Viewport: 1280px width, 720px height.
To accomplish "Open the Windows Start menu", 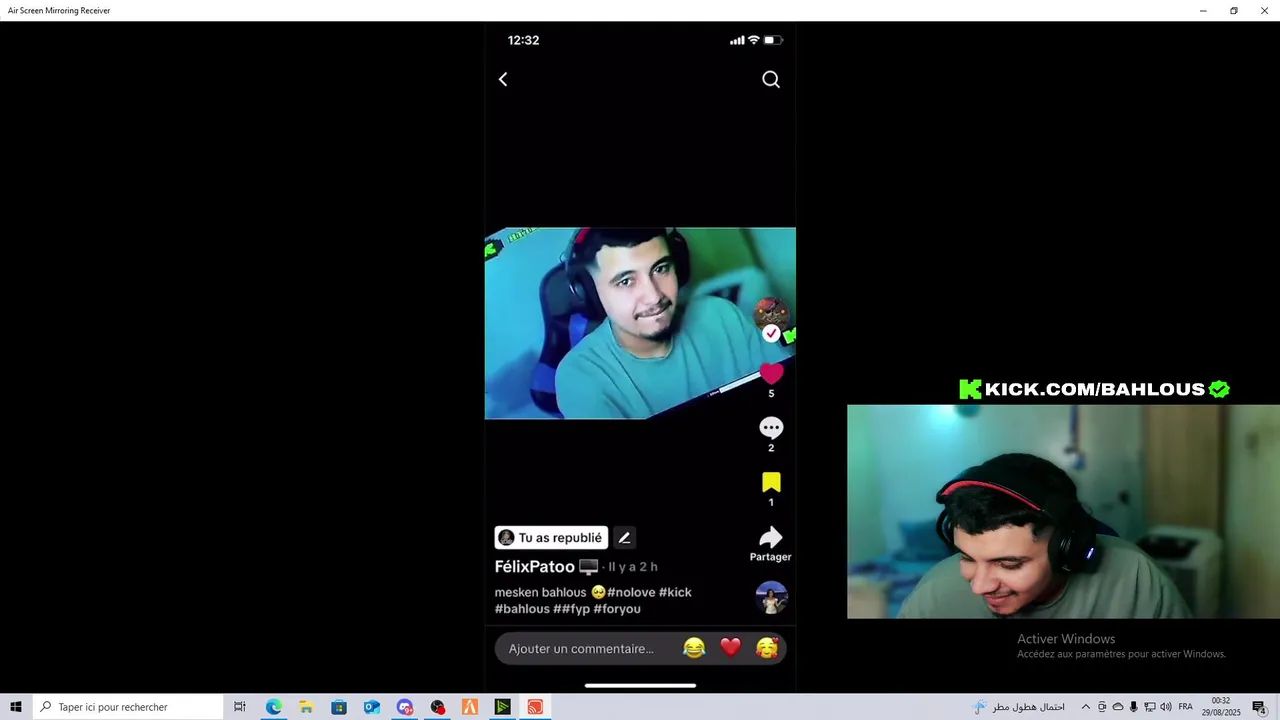I will click(x=16, y=707).
